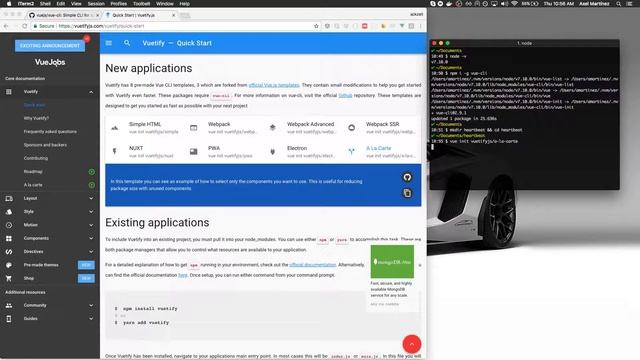Select the PWA template icon

click(193, 151)
